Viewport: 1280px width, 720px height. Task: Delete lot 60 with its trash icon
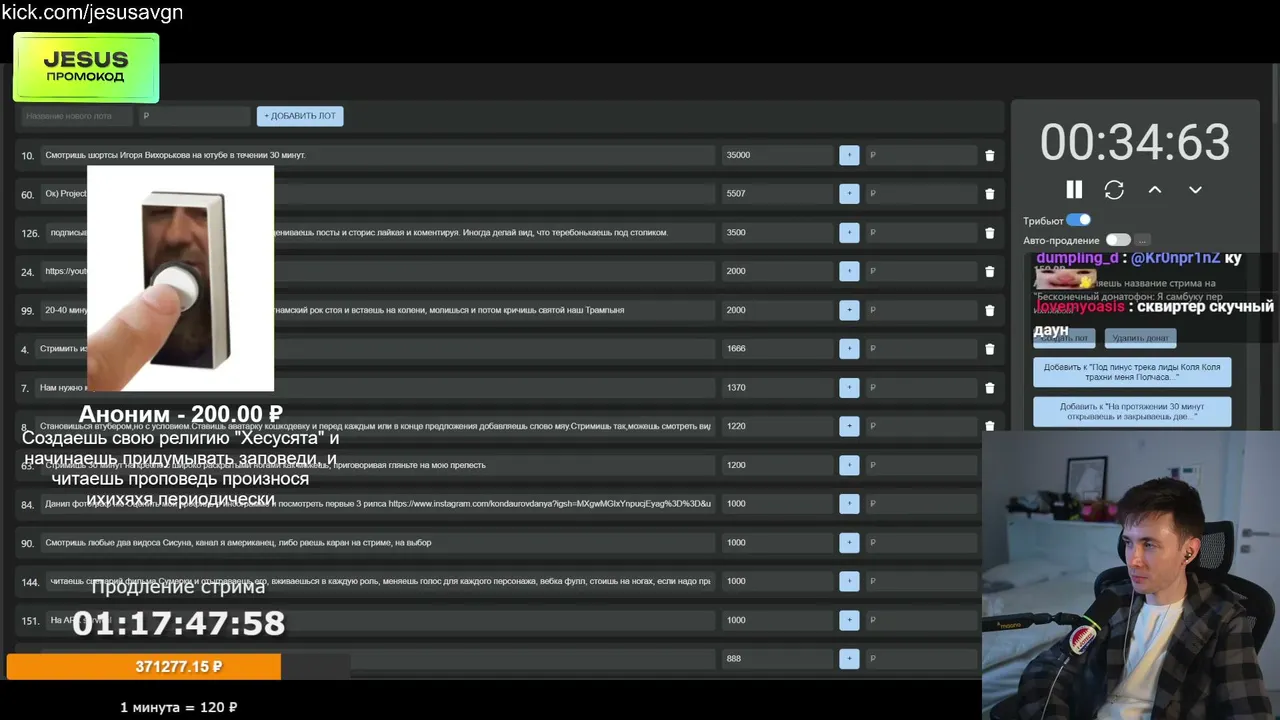click(x=990, y=194)
